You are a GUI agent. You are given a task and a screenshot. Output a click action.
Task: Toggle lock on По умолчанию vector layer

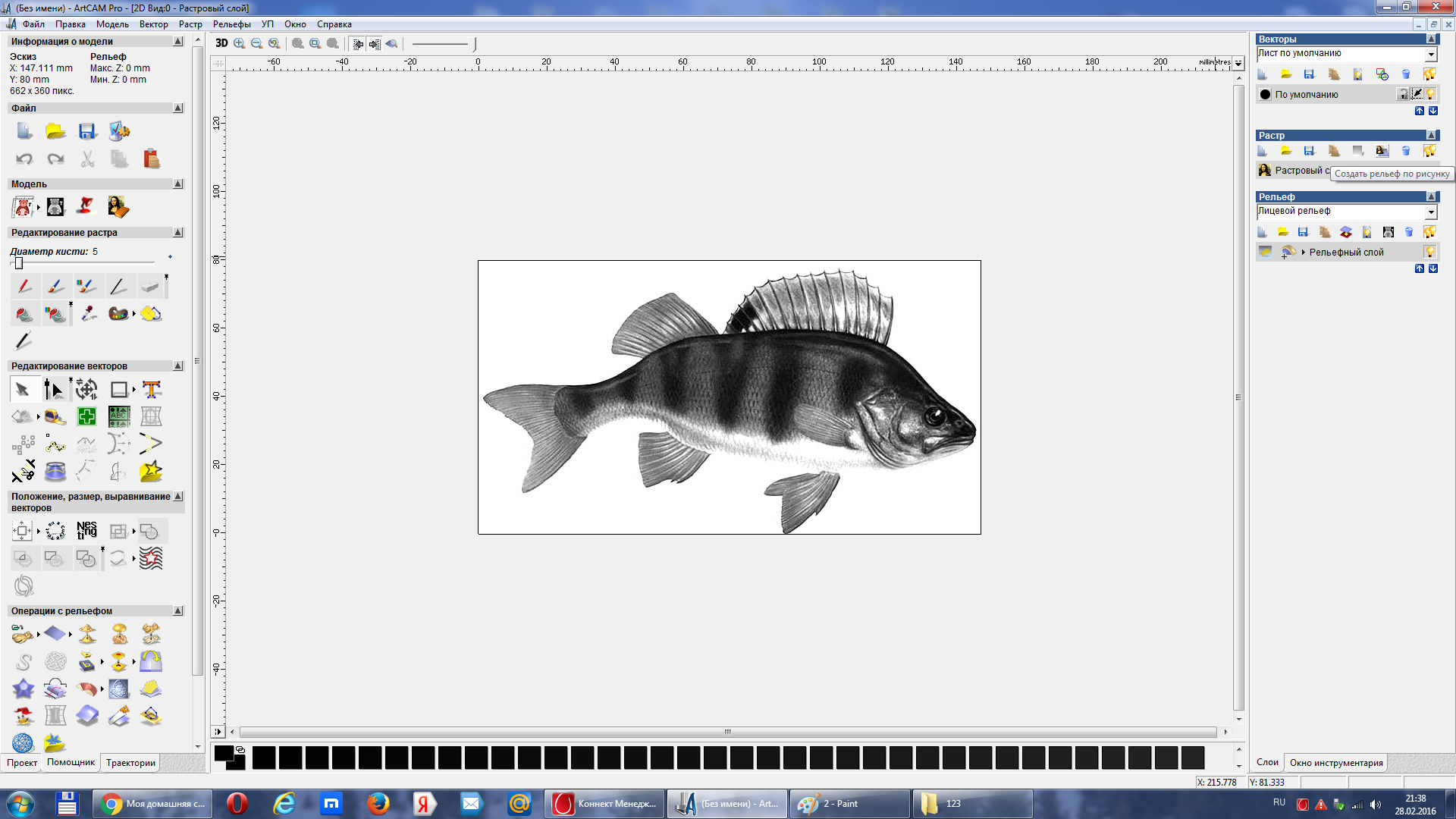tap(1403, 94)
